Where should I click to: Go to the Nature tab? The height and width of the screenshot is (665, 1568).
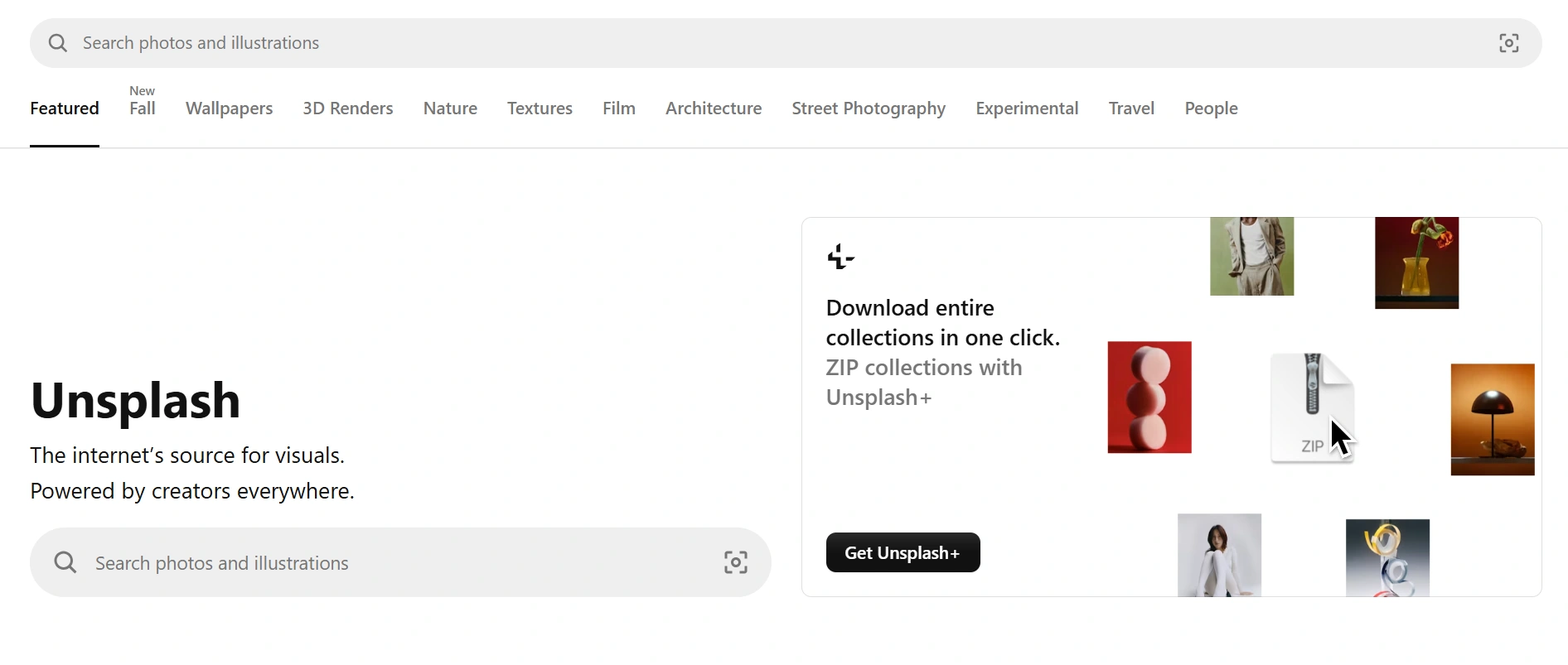click(450, 108)
